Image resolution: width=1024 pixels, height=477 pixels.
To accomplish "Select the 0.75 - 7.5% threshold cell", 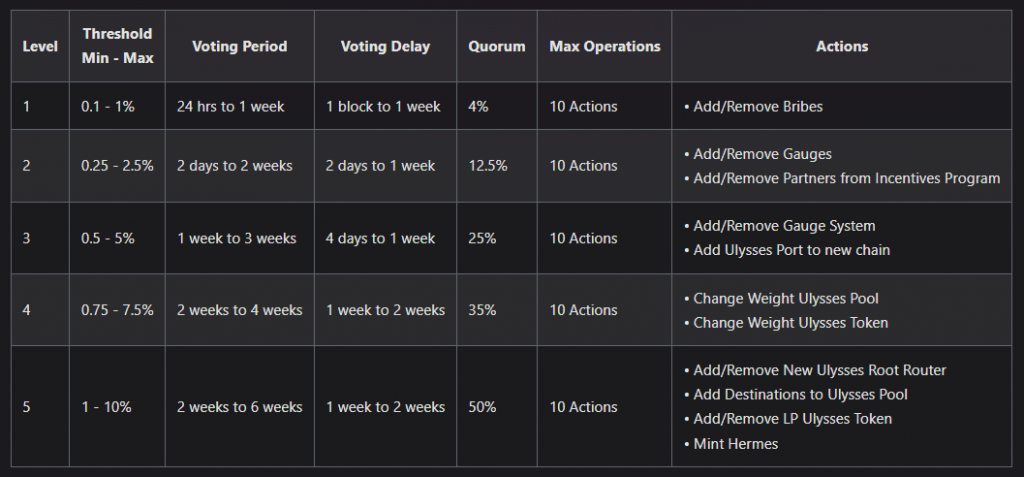I will [x=118, y=310].
